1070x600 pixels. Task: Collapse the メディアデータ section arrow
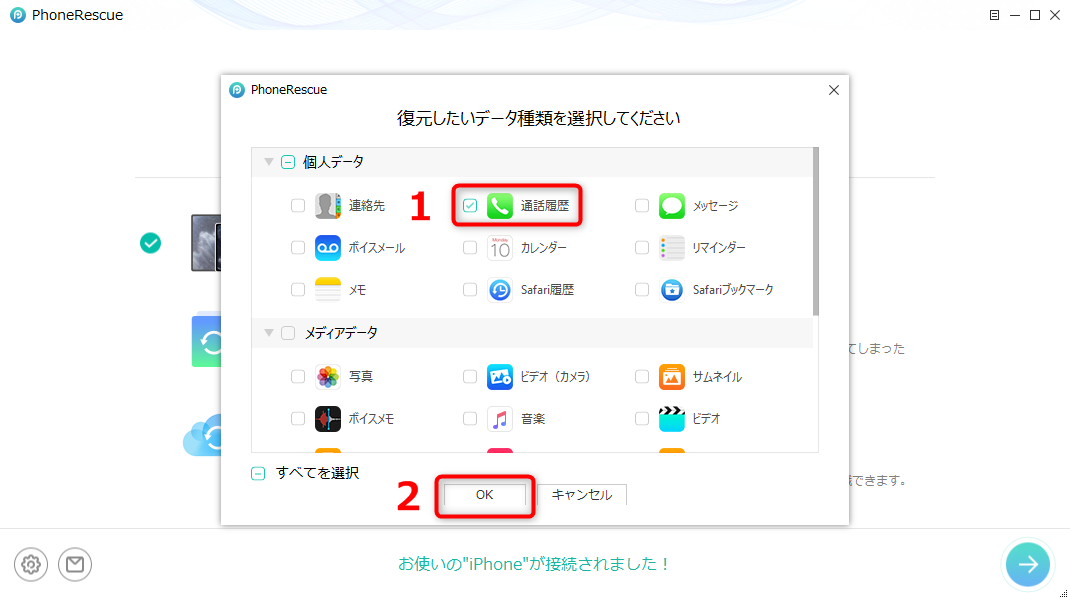pyautogui.click(x=269, y=333)
